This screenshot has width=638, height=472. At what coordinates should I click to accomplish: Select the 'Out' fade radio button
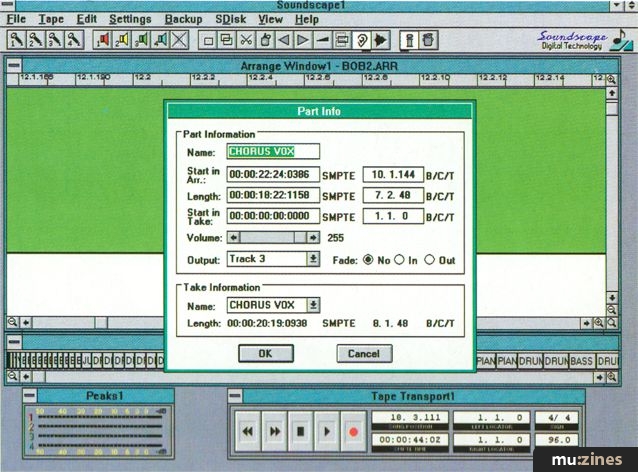pos(431,259)
